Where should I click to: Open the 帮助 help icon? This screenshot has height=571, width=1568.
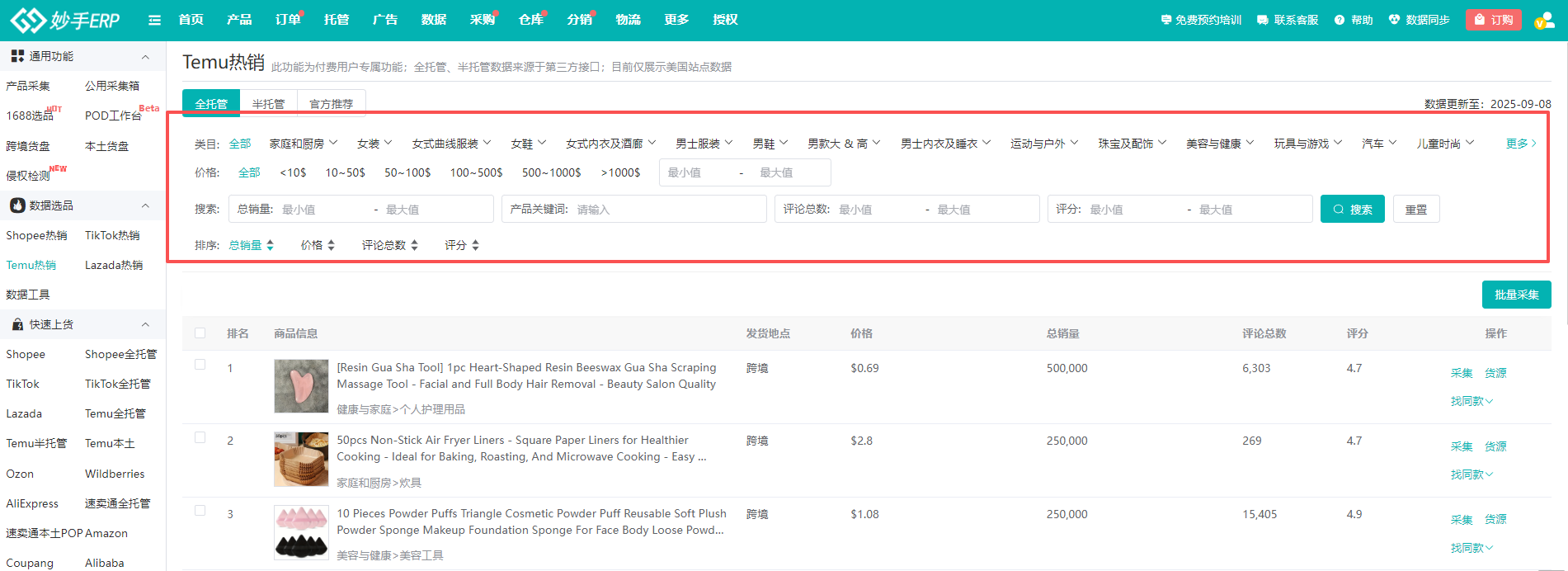(x=1354, y=20)
